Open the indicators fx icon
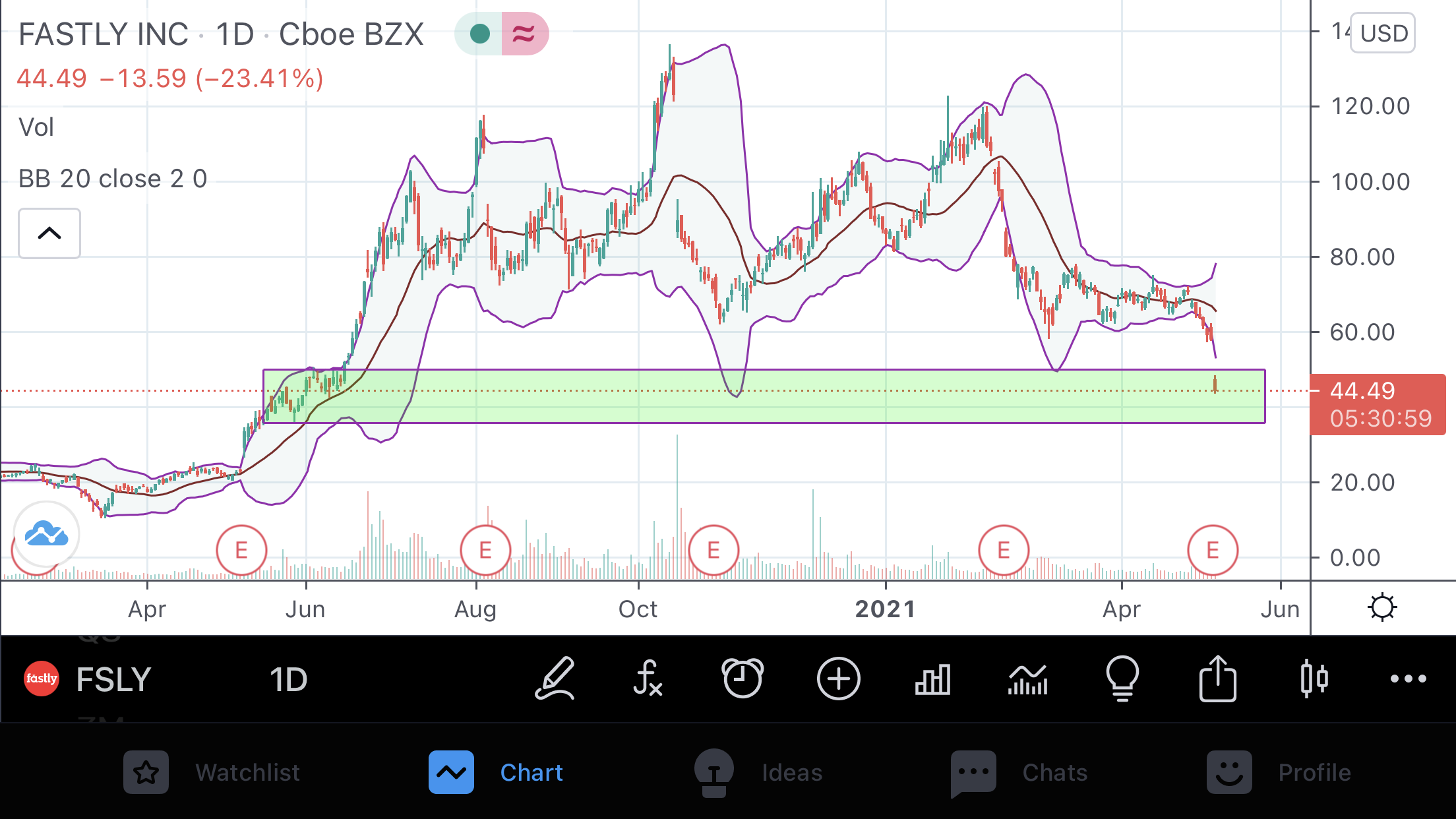This screenshot has width=1456, height=819. 648,679
